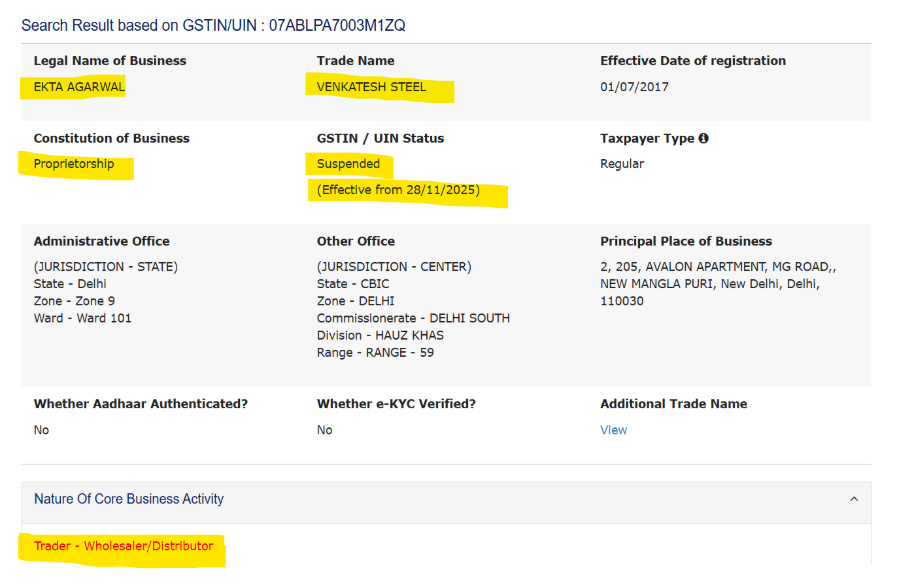Click the Taxpayer Type info icon

click(x=704, y=139)
